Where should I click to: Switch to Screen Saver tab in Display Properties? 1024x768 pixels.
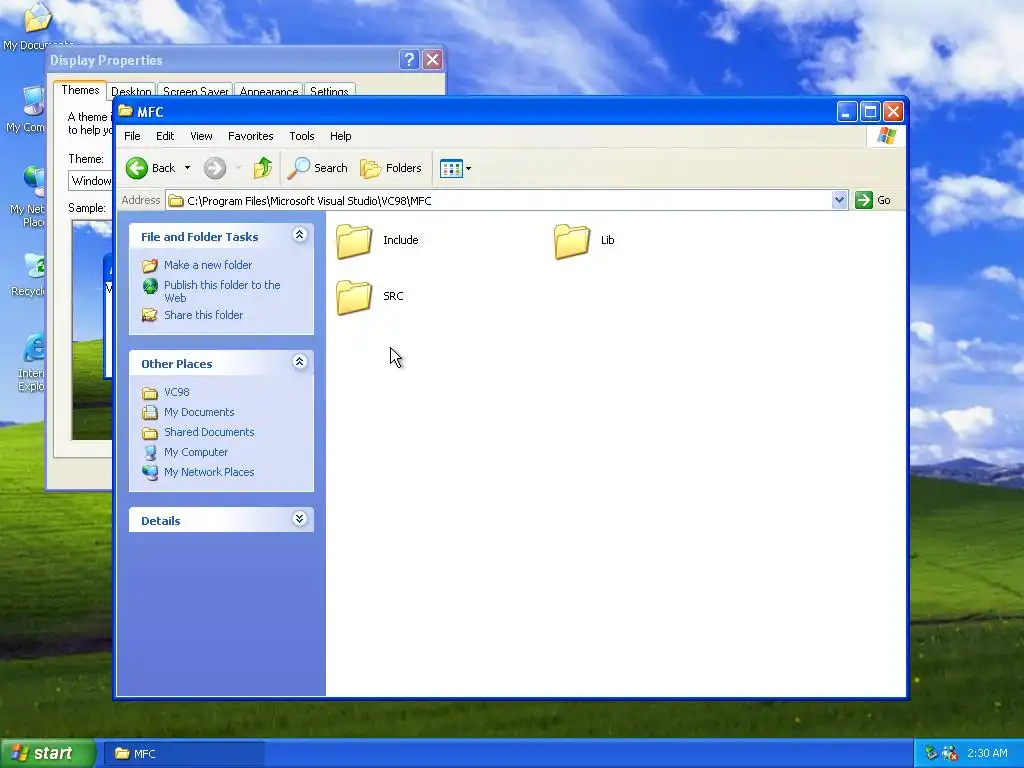pyautogui.click(x=195, y=91)
